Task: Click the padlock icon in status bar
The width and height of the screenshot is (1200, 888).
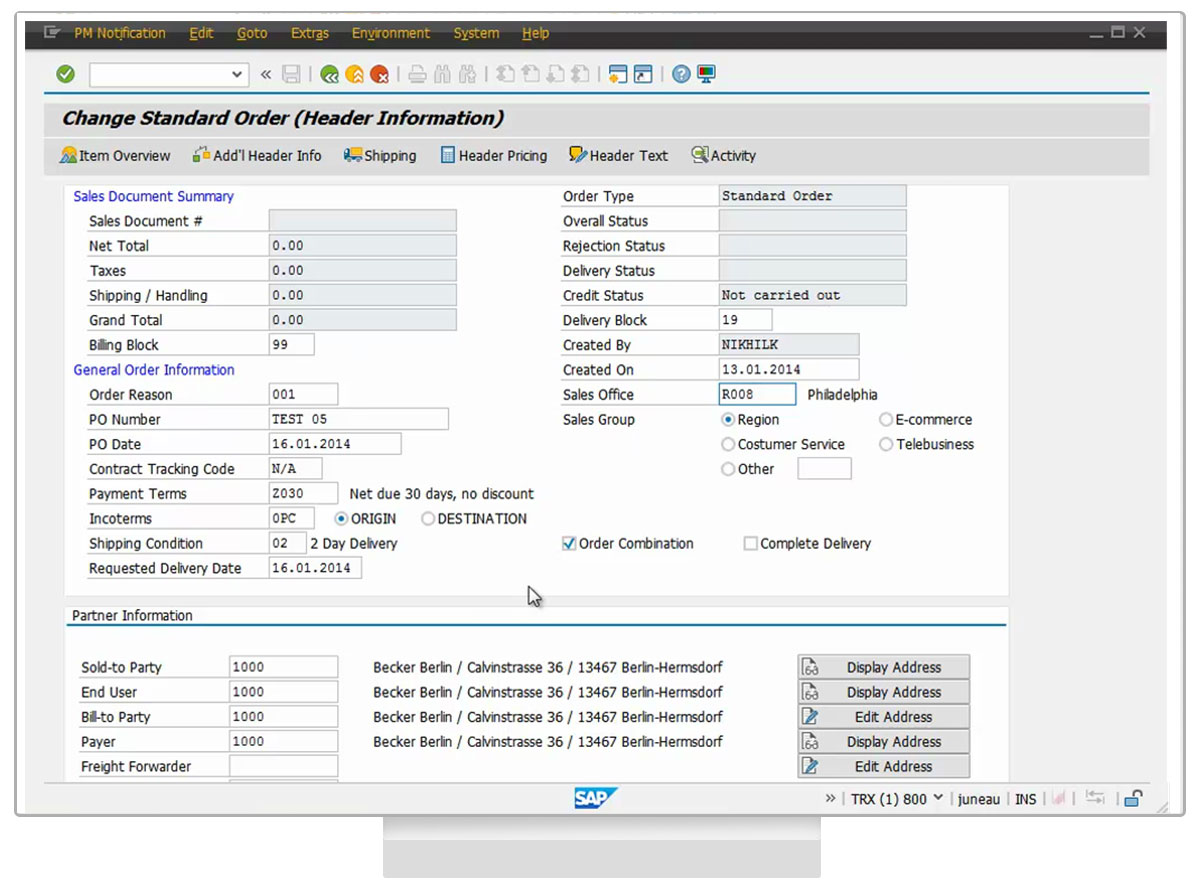Action: [x=1133, y=798]
